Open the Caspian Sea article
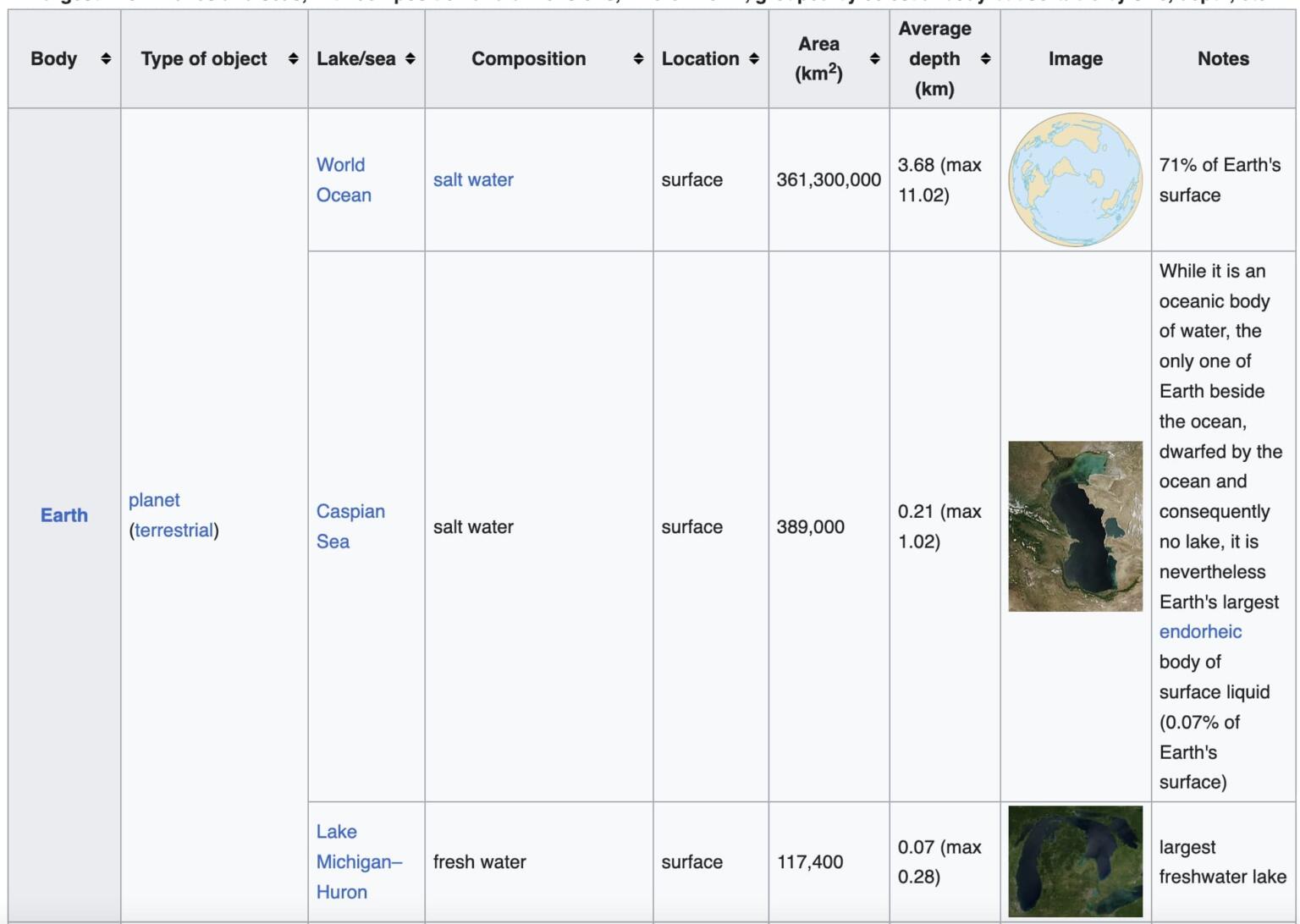This screenshot has height=924, width=1300. point(350,526)
